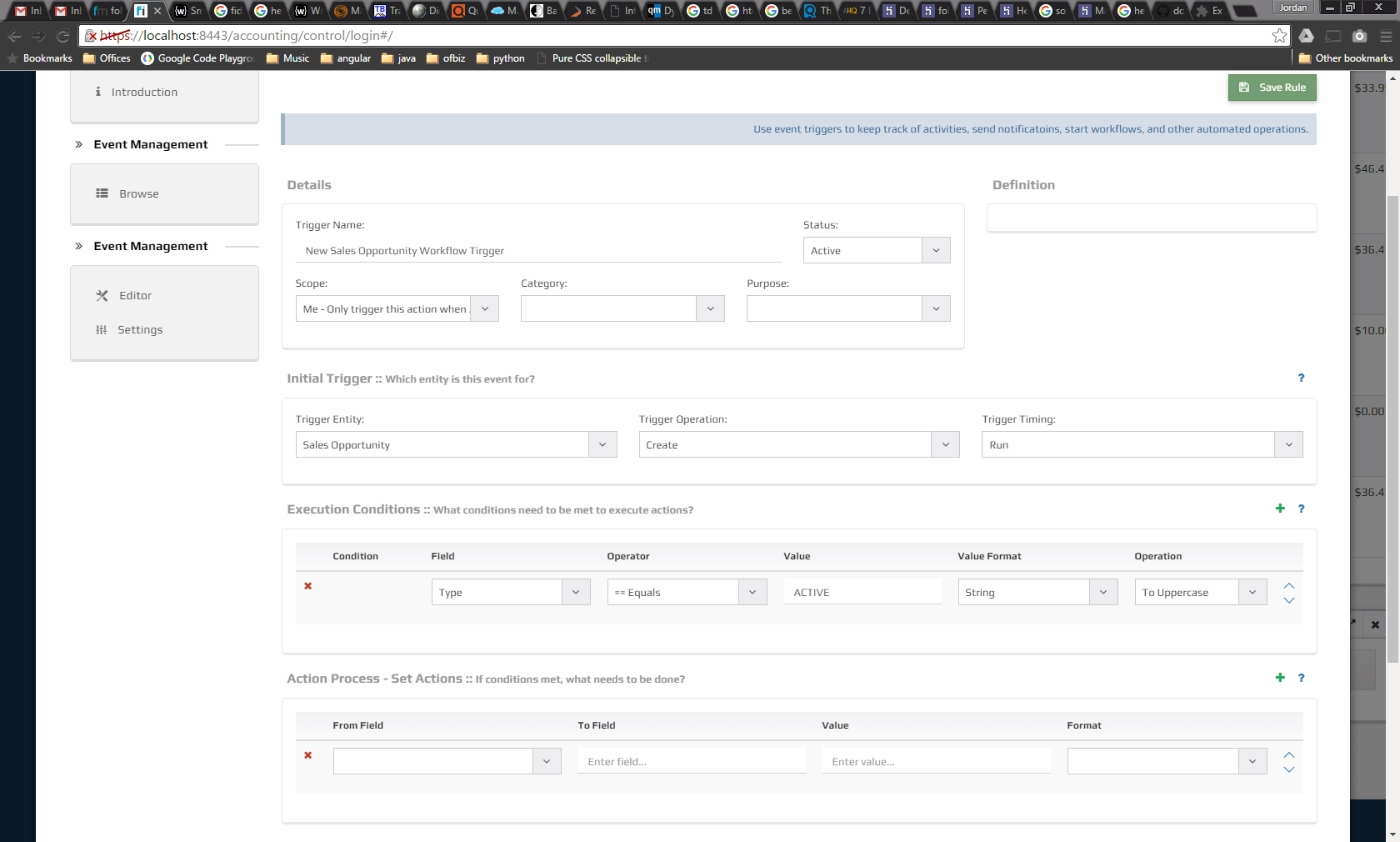
Task: Open the angular bookmark folder
Action: click(346, 58)
